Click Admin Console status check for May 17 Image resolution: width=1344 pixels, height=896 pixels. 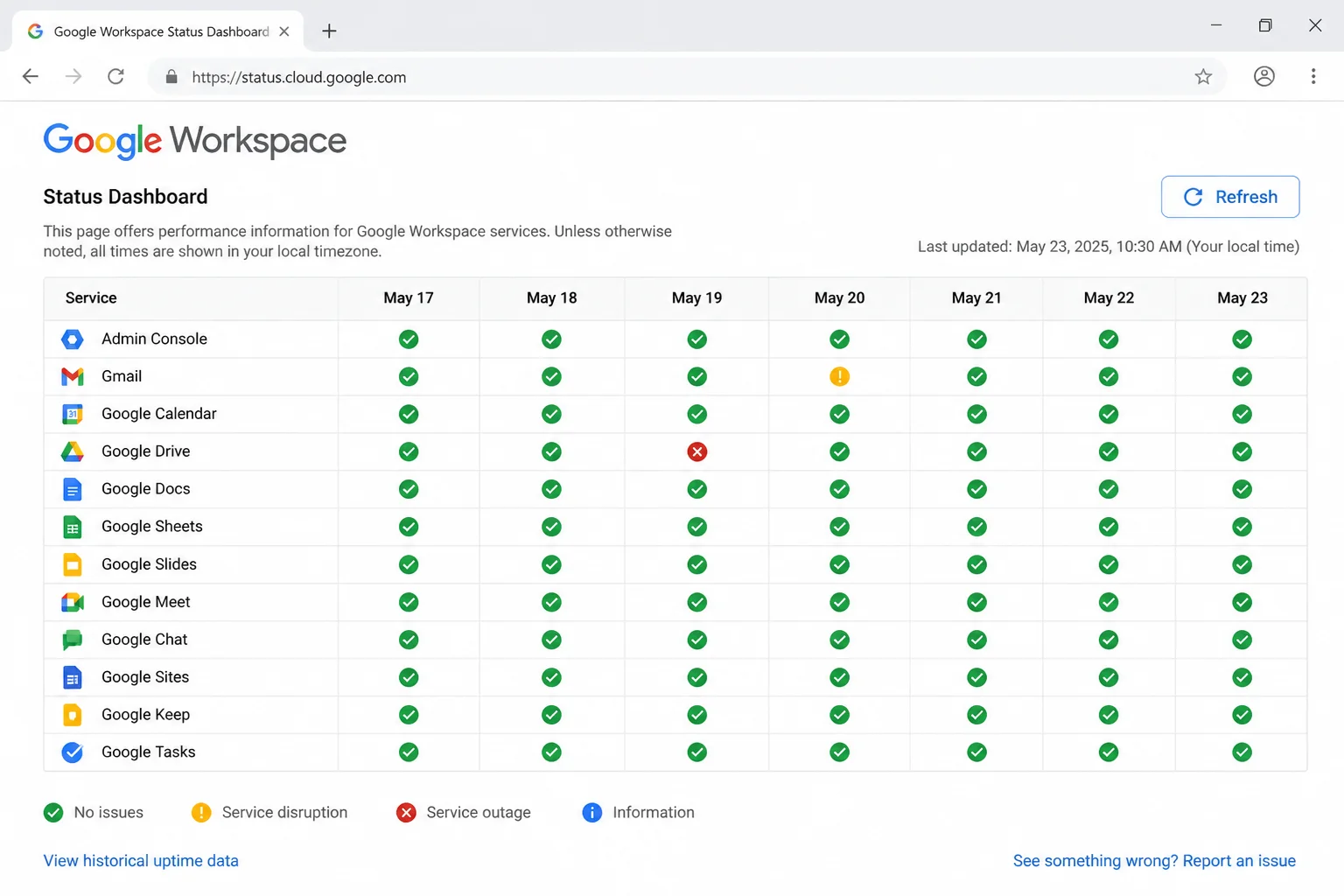409,339
